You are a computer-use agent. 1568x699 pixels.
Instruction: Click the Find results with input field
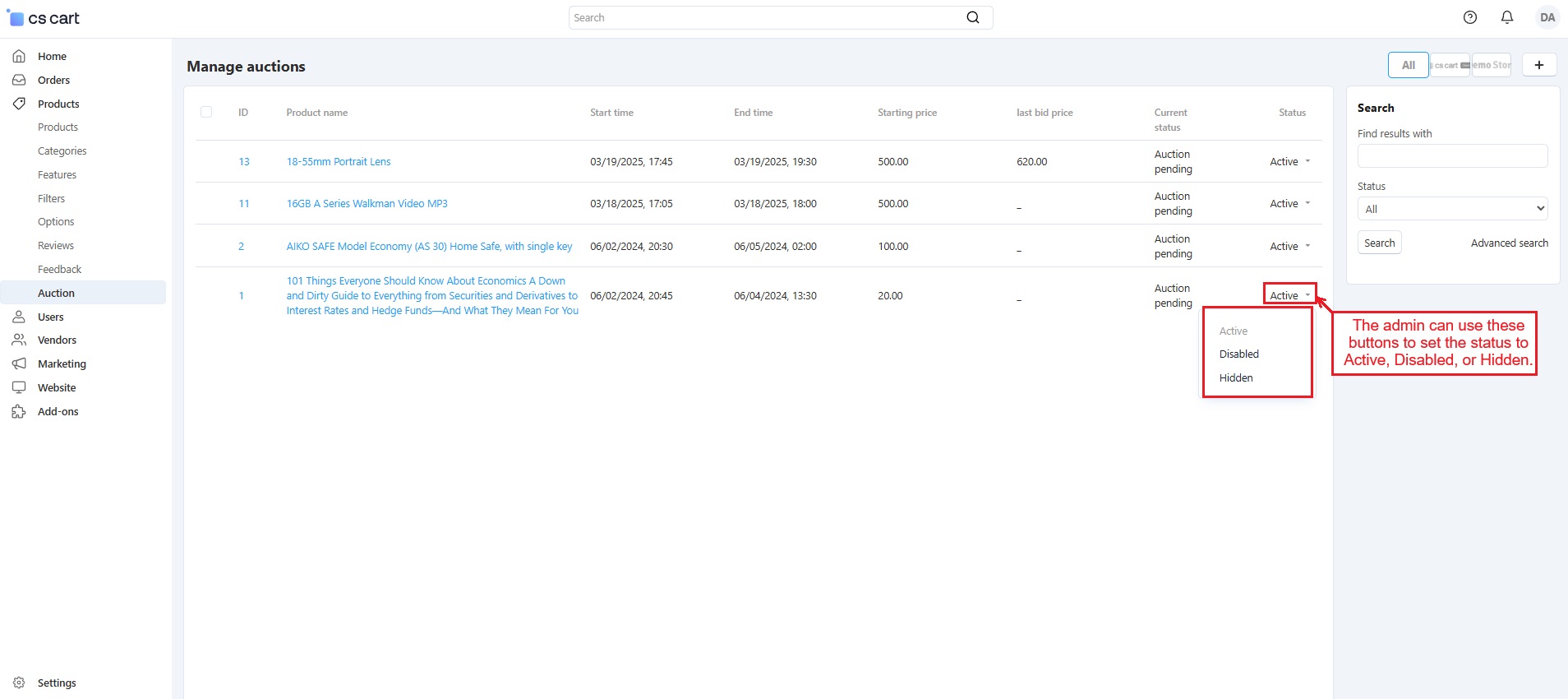pos(1452,155)
